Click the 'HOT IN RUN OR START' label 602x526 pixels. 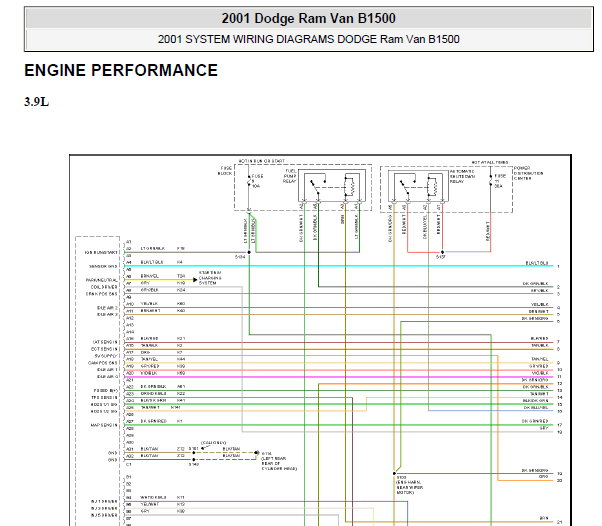pyautogui.click(x=261, y=161)
